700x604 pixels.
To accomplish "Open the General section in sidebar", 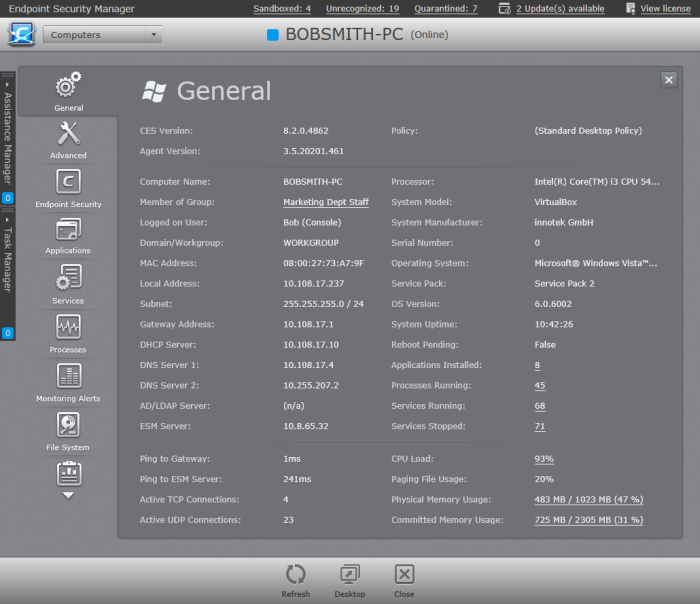I will [68, 92].
